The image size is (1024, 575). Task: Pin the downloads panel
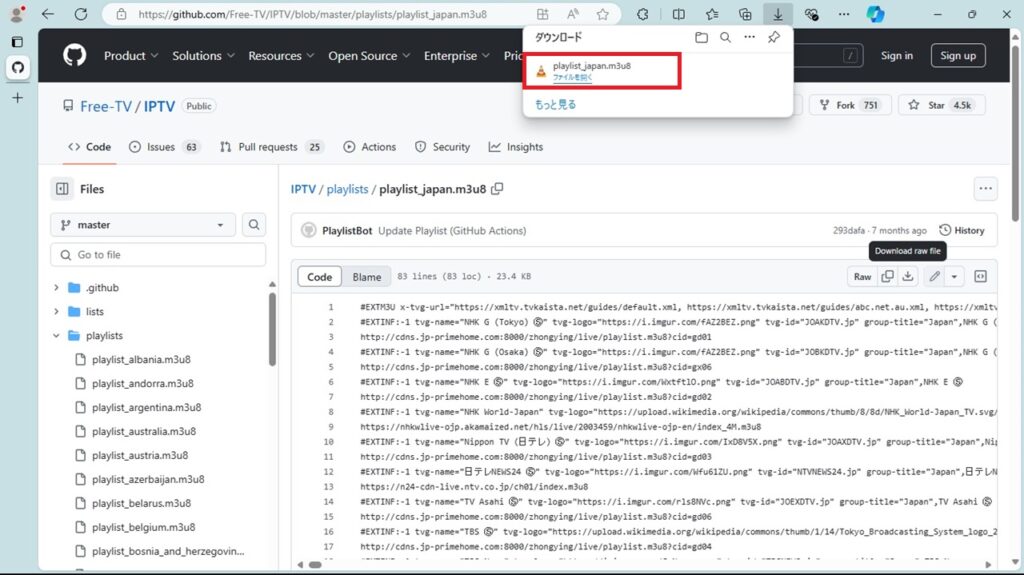(774, 37)
